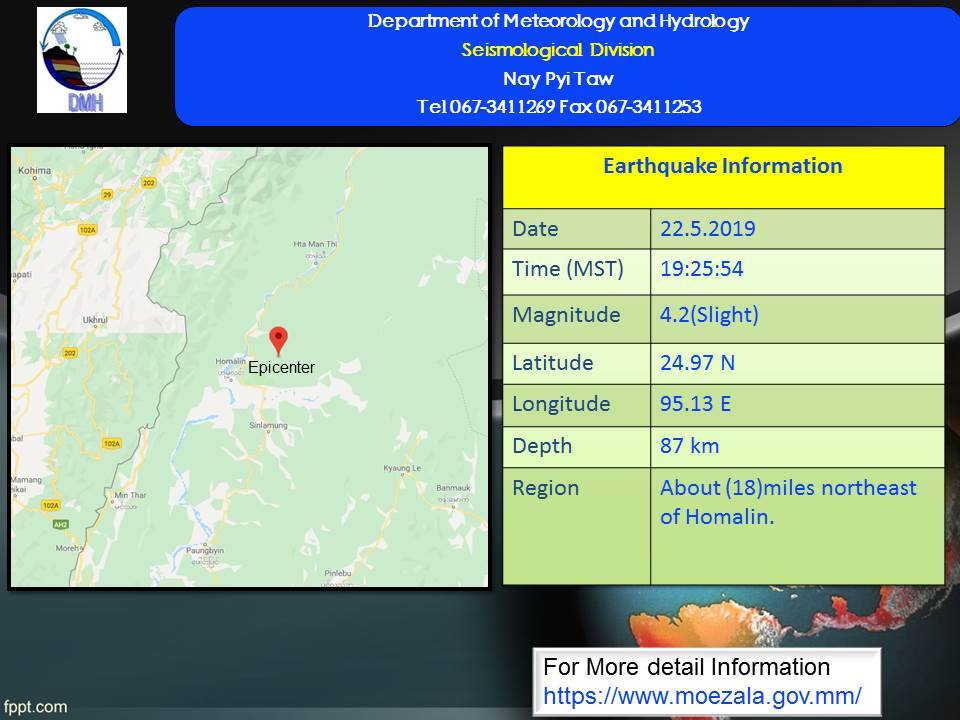The width and height of the screenshot is (960, 720).
Task: Click the route 29 road shield
Action: coord(107,194)
